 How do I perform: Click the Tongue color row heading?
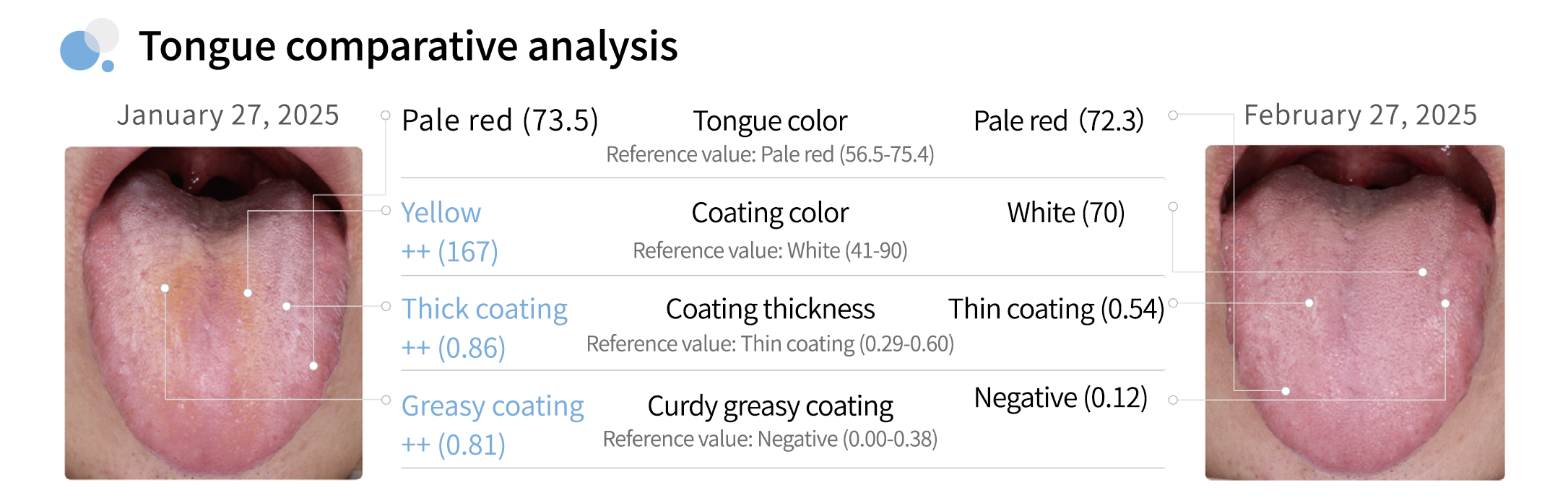pos(770,121)
